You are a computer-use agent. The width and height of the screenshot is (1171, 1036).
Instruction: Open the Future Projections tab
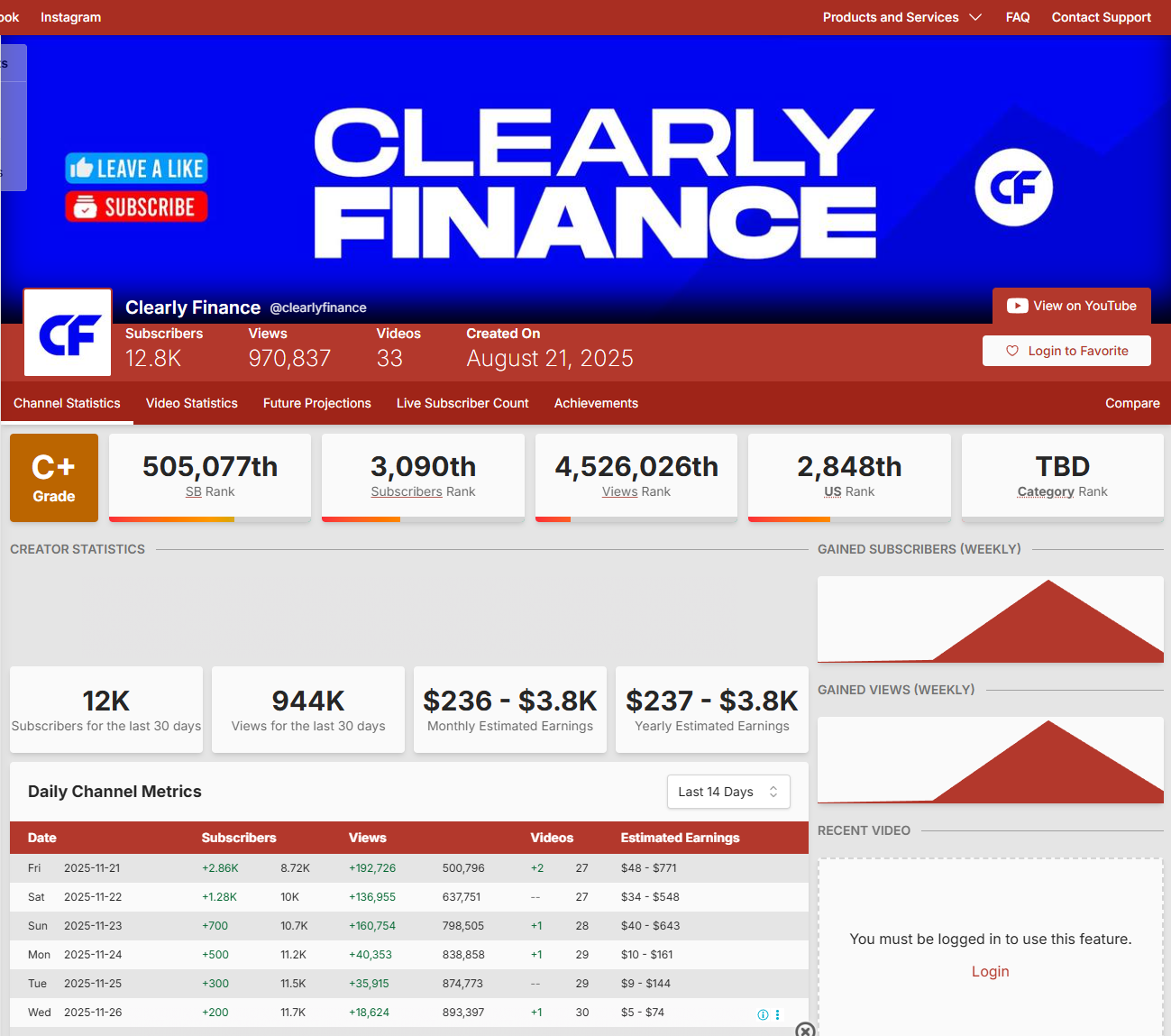point(317,403)
